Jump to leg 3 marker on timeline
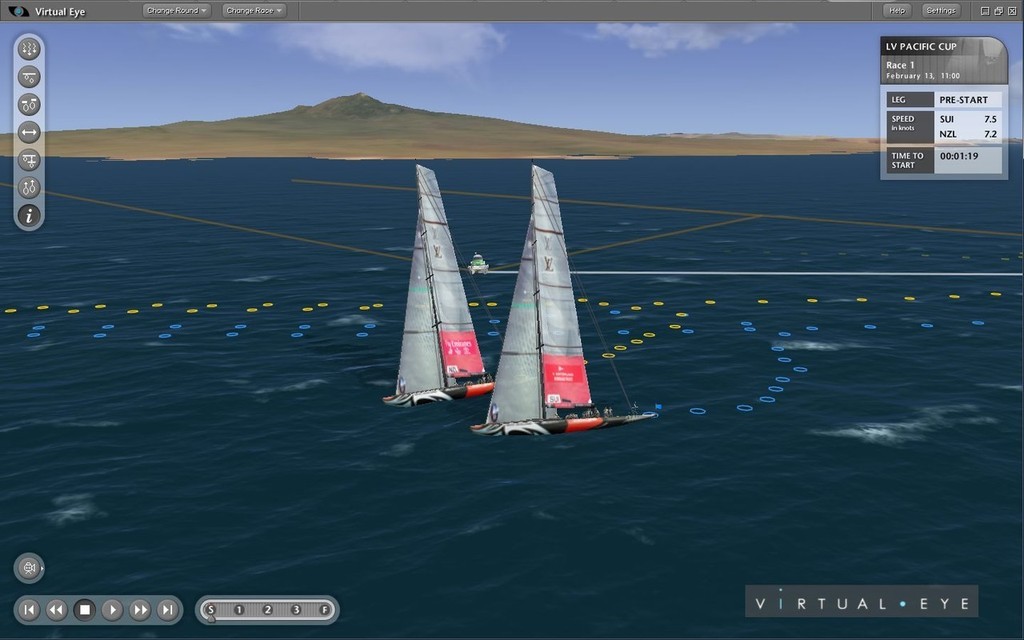Viewport: 1024px width, 640px height. point(296,610)
